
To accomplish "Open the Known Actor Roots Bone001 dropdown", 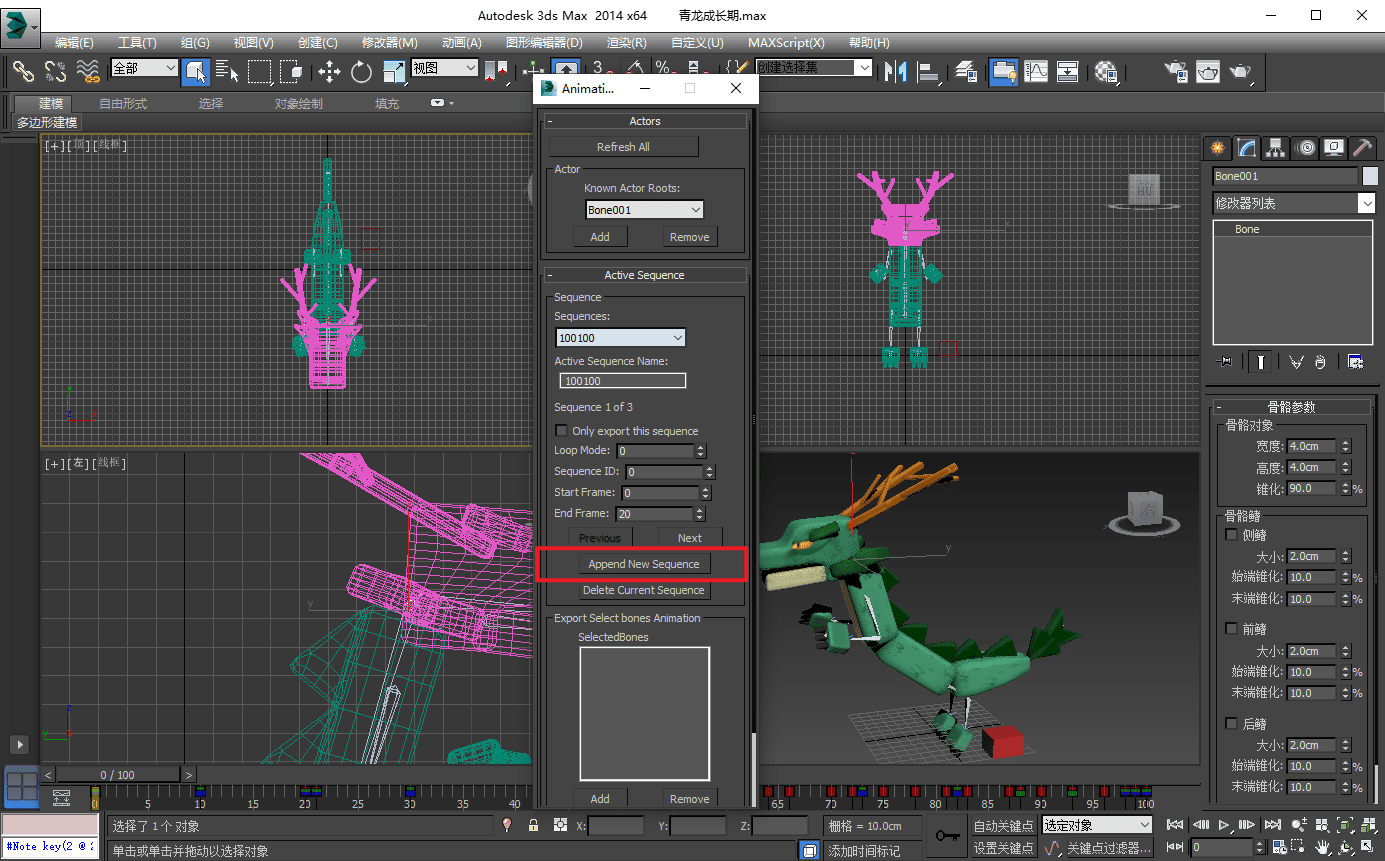I will point(644,210).
